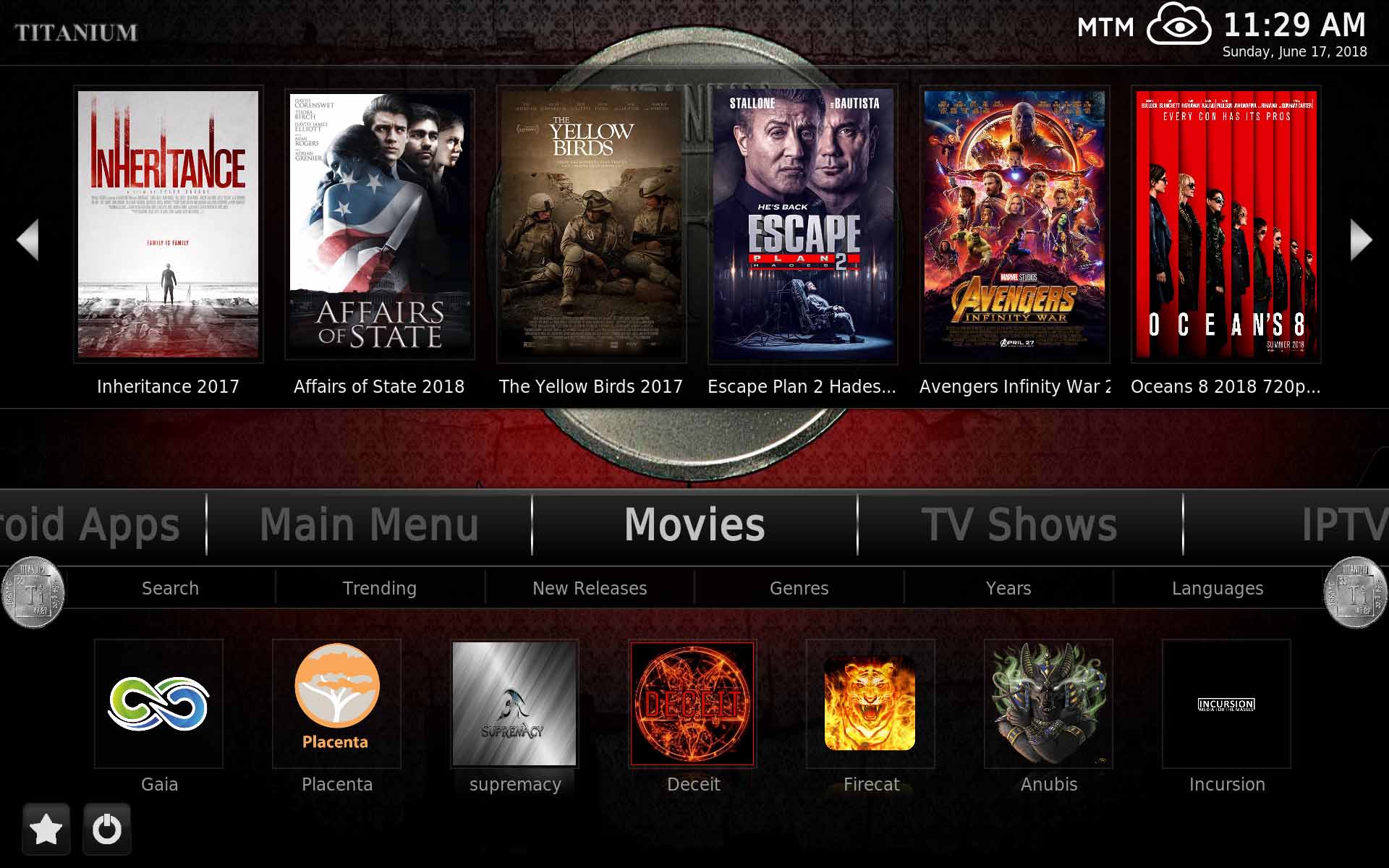Expand the Years filter dropdown

1008,587
